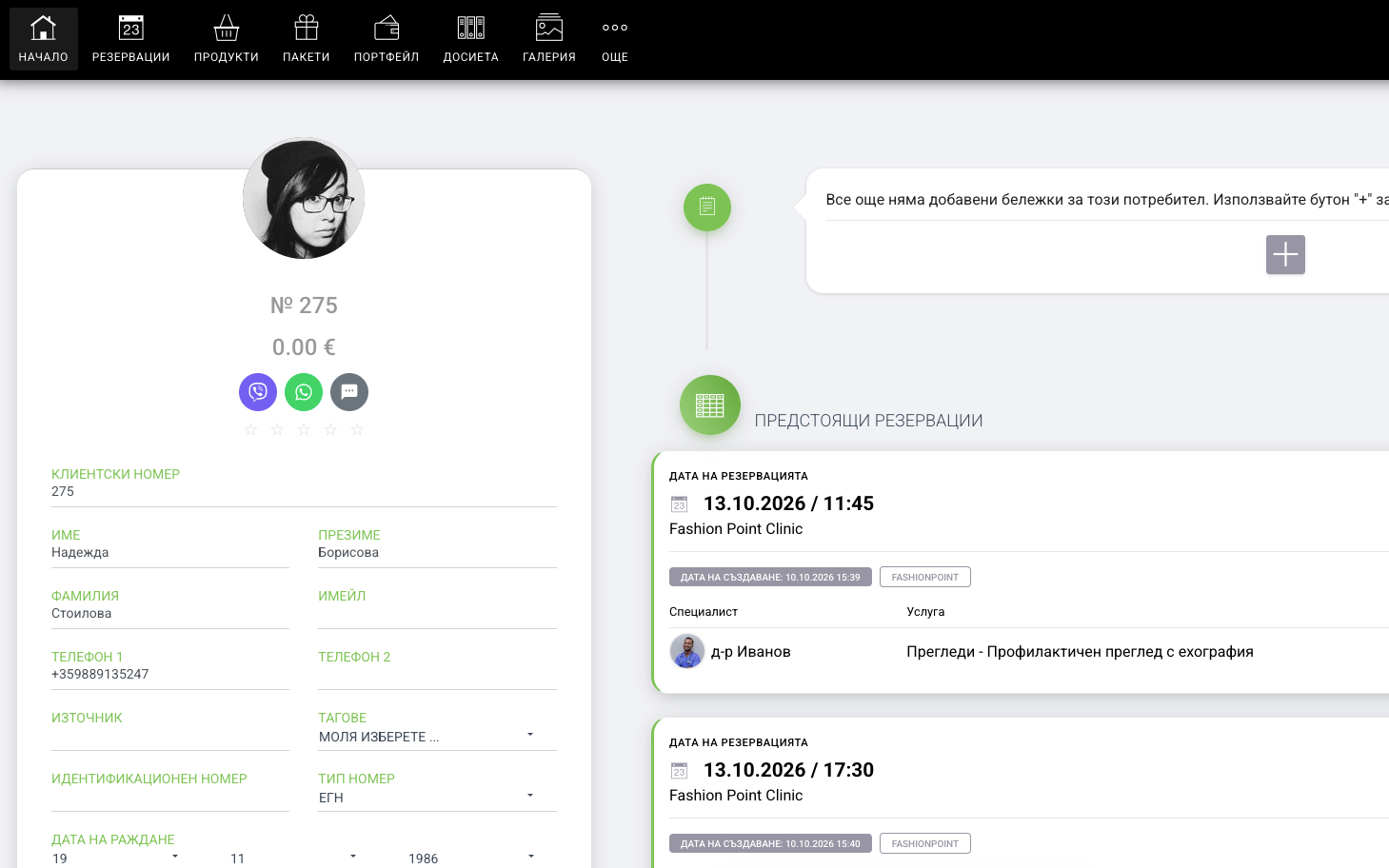Open the ПАКЕТИ gift section
Viewport: 1389px width, 868px height.
click(x=307, y=39)
